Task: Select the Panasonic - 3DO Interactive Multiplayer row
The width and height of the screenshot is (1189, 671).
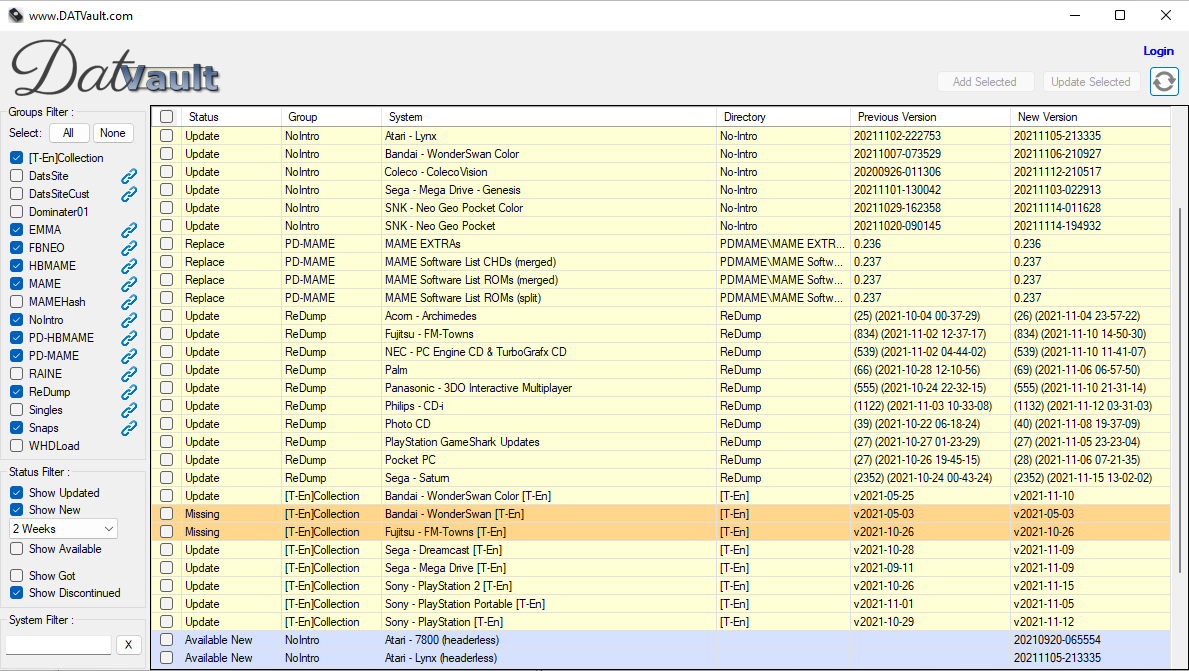Action: [x=660, y=388]
